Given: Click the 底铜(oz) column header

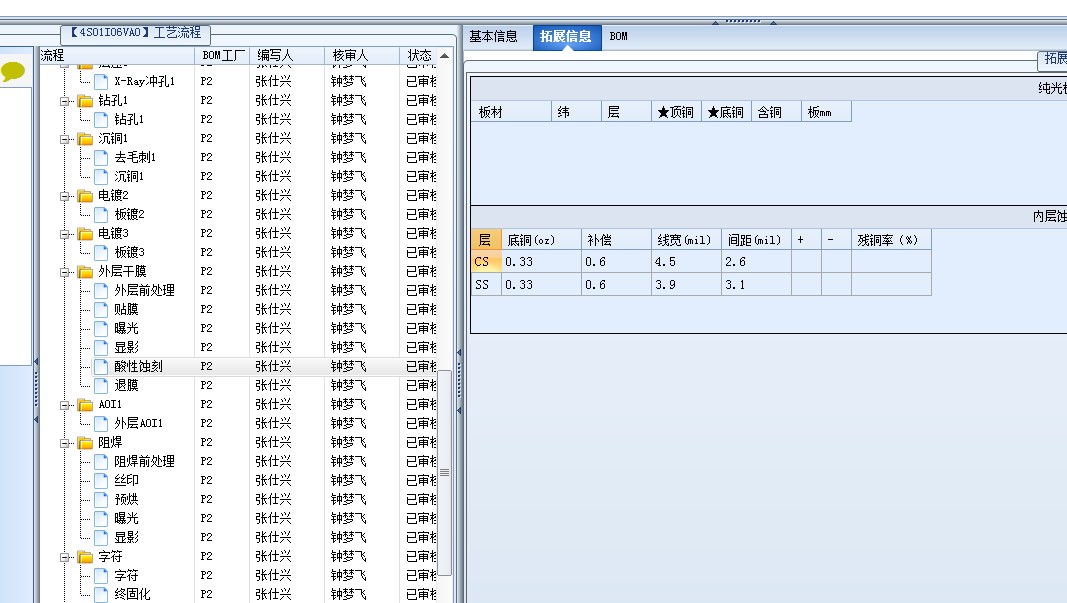Looking at the screenshot, I should pyautogui.click(x=541, y=240).
